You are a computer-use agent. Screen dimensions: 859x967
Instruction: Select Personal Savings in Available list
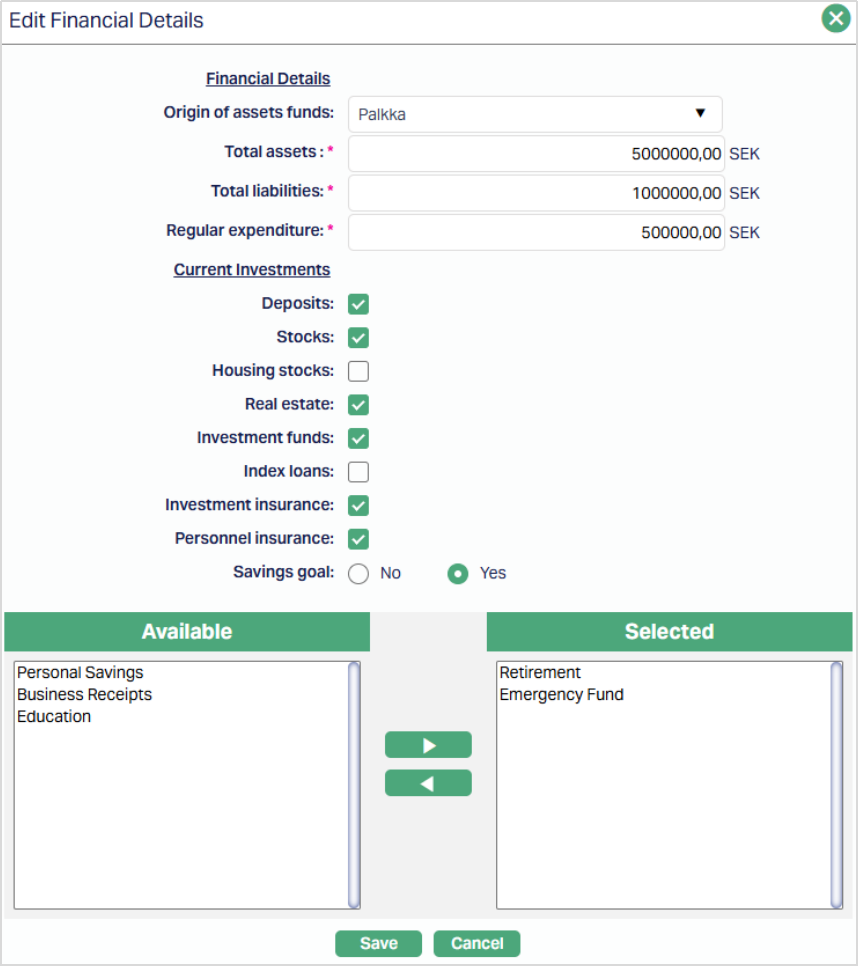pyautogui.click(x=81, y=673)
